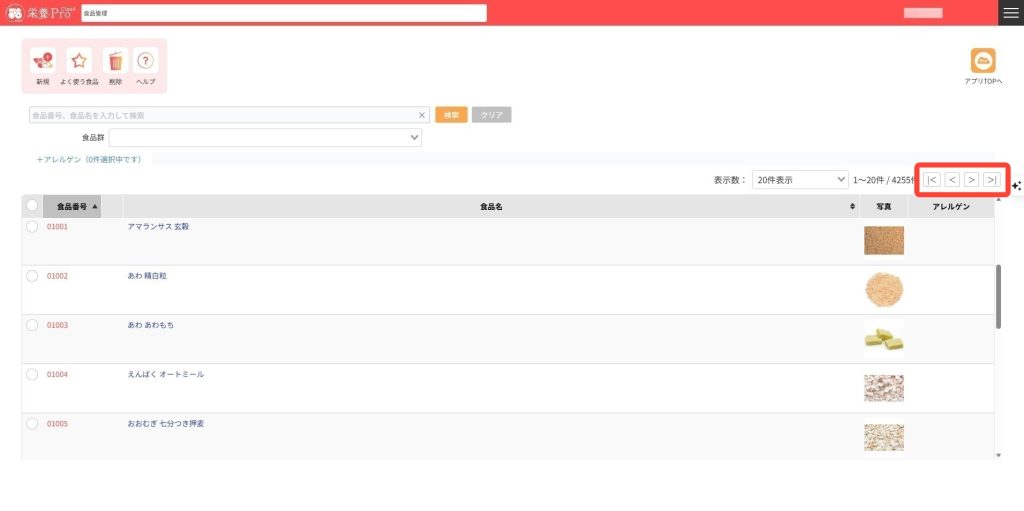Go to the next page arrow
The width and height of the screenshot is (1024, 511).
971,180
